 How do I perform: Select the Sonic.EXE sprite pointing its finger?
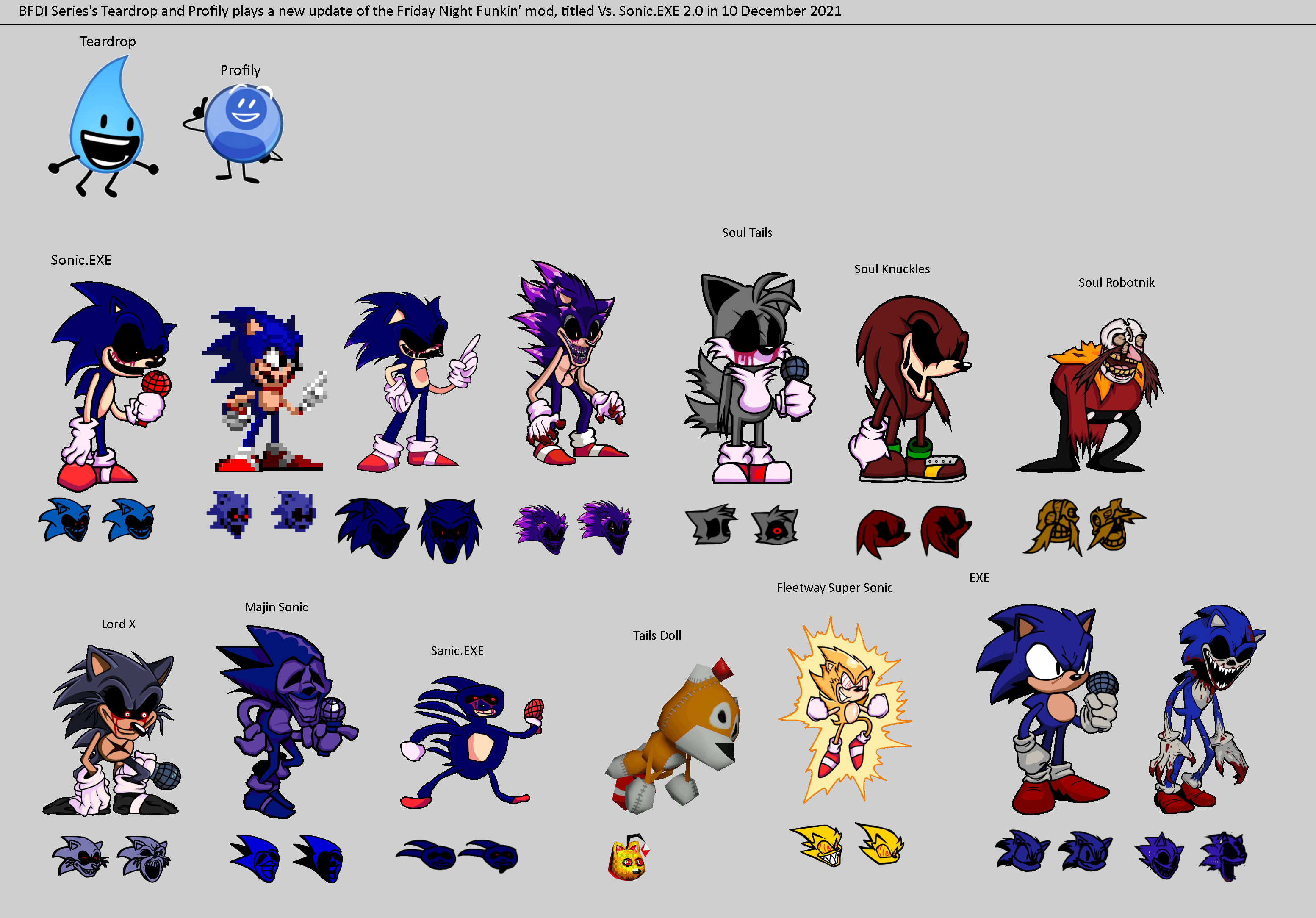pyautogui.click(x=412, y=382)
